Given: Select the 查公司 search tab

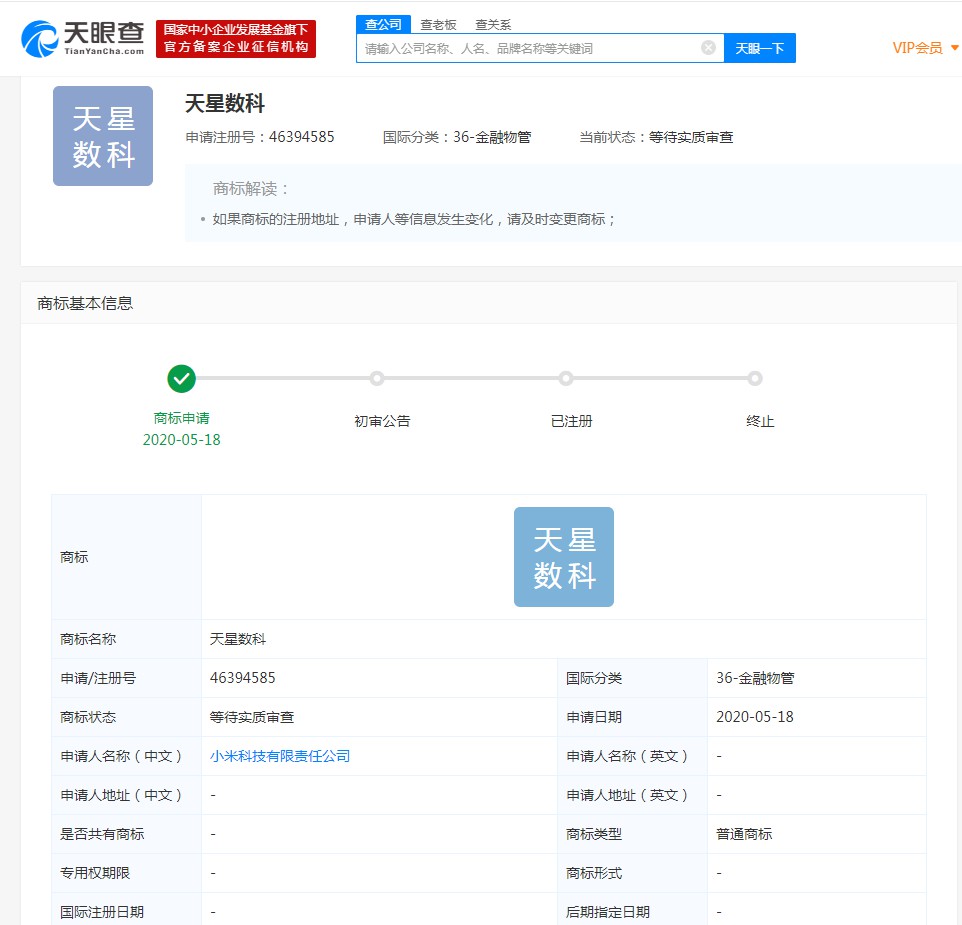Looking at the screenshot, I should click(x=383, y=25).
